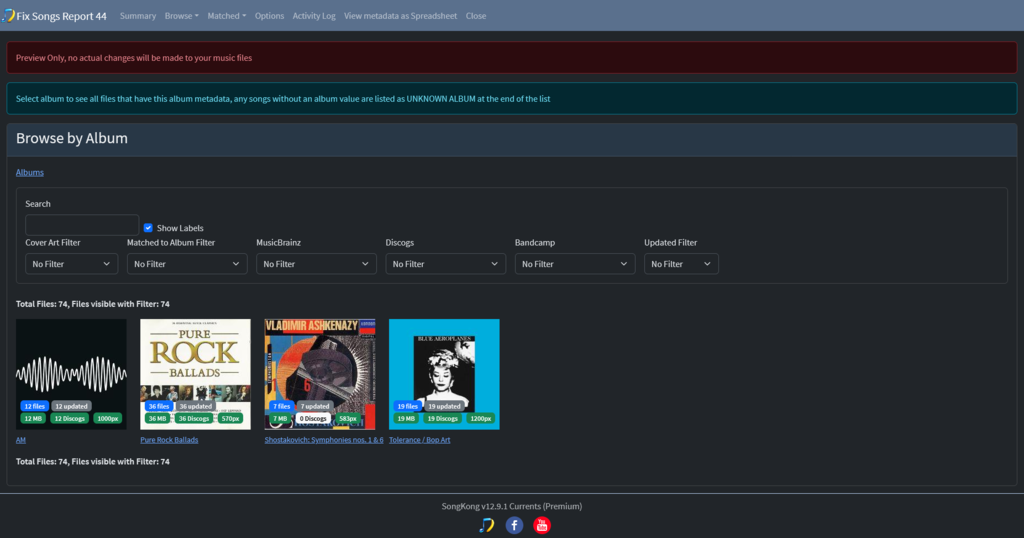Image resolution: width=1024 pixels, height=538 pixels.
Task: Click in the Search input field
Action: pyautogui.click(x=82, y=225)
